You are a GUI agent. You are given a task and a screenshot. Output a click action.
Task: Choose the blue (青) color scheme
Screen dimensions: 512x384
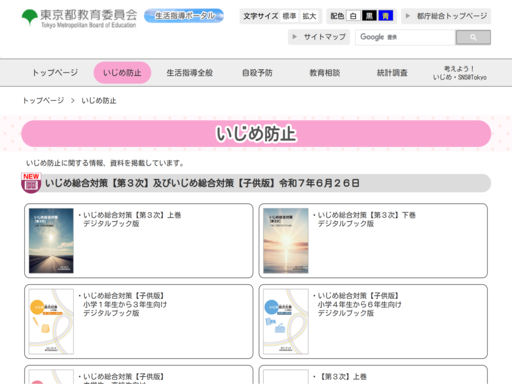pos(386,16)
